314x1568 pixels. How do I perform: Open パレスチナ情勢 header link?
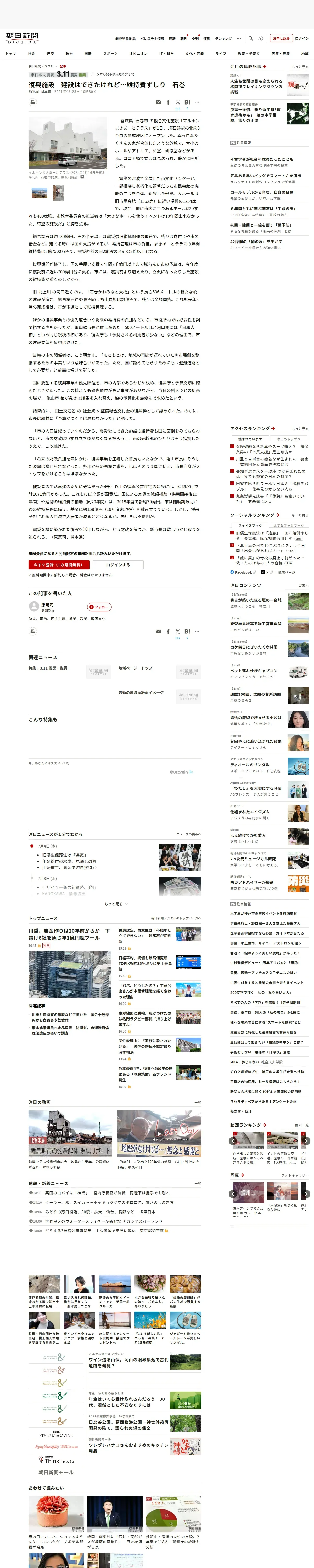coord(153,38)
